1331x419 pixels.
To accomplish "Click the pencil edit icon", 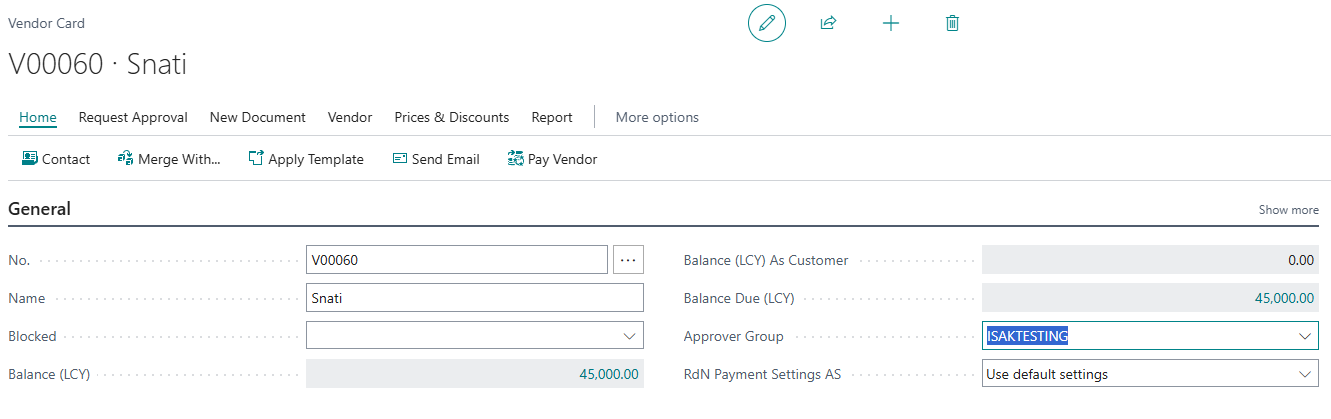I will coord(767,23).
